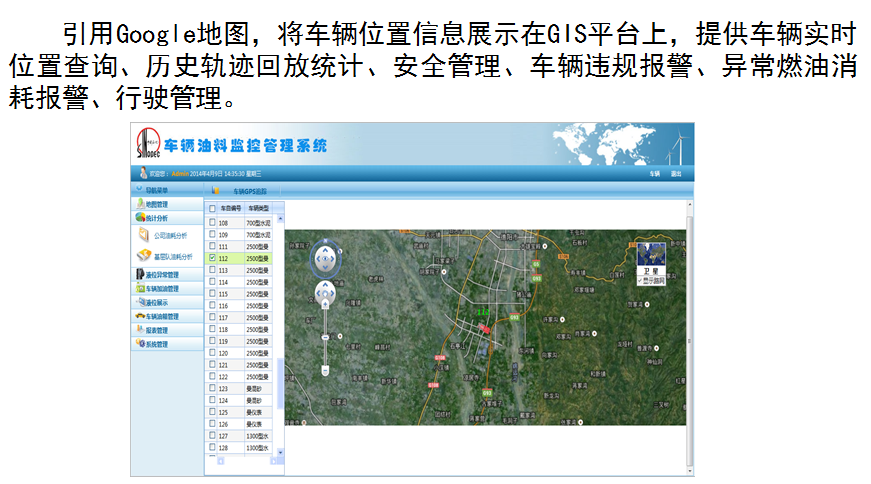Click the Sinopec logo in header
This screenshot has height=484, width=871.
pyautogui.click(x=146, y=146)
